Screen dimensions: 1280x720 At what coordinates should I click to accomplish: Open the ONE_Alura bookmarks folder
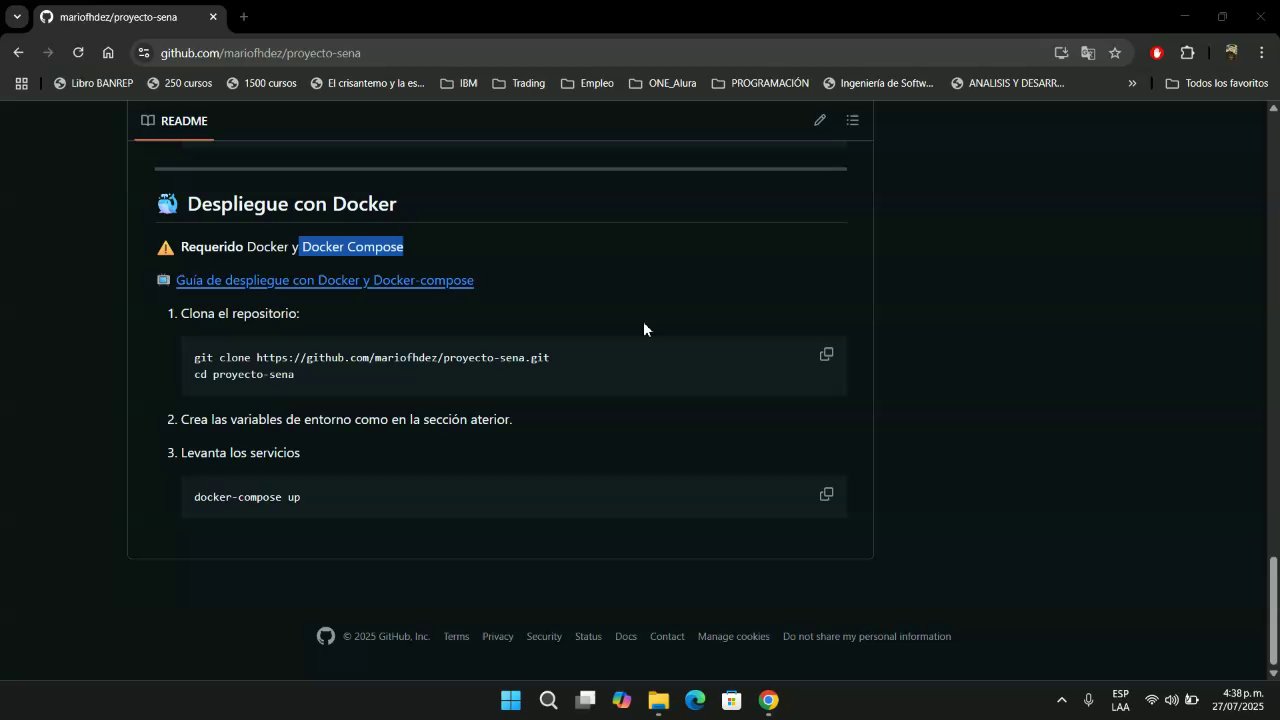click(x=663, y=84)
